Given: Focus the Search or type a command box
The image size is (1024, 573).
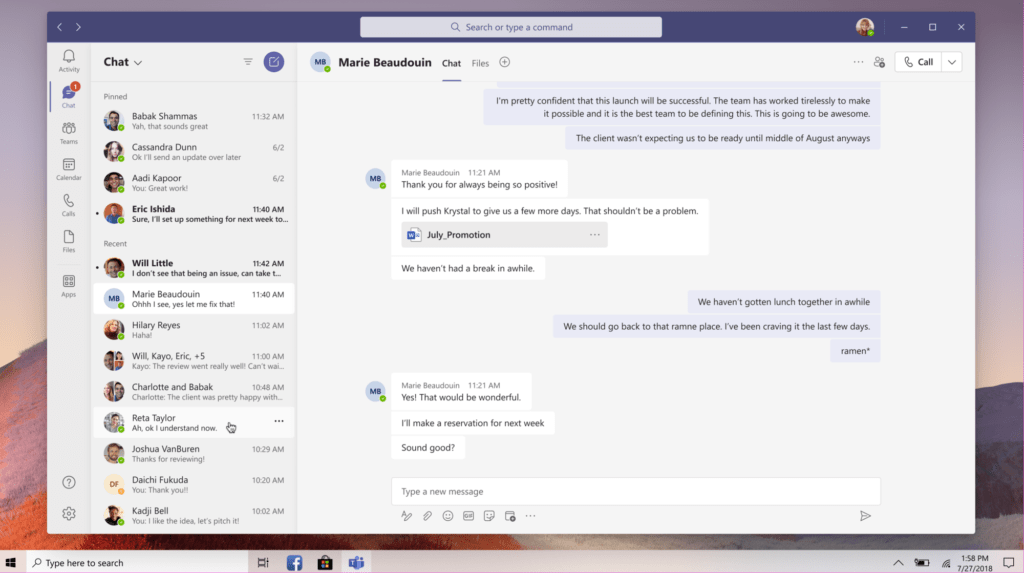Looking at the screenshot, I should coord(511,27).
